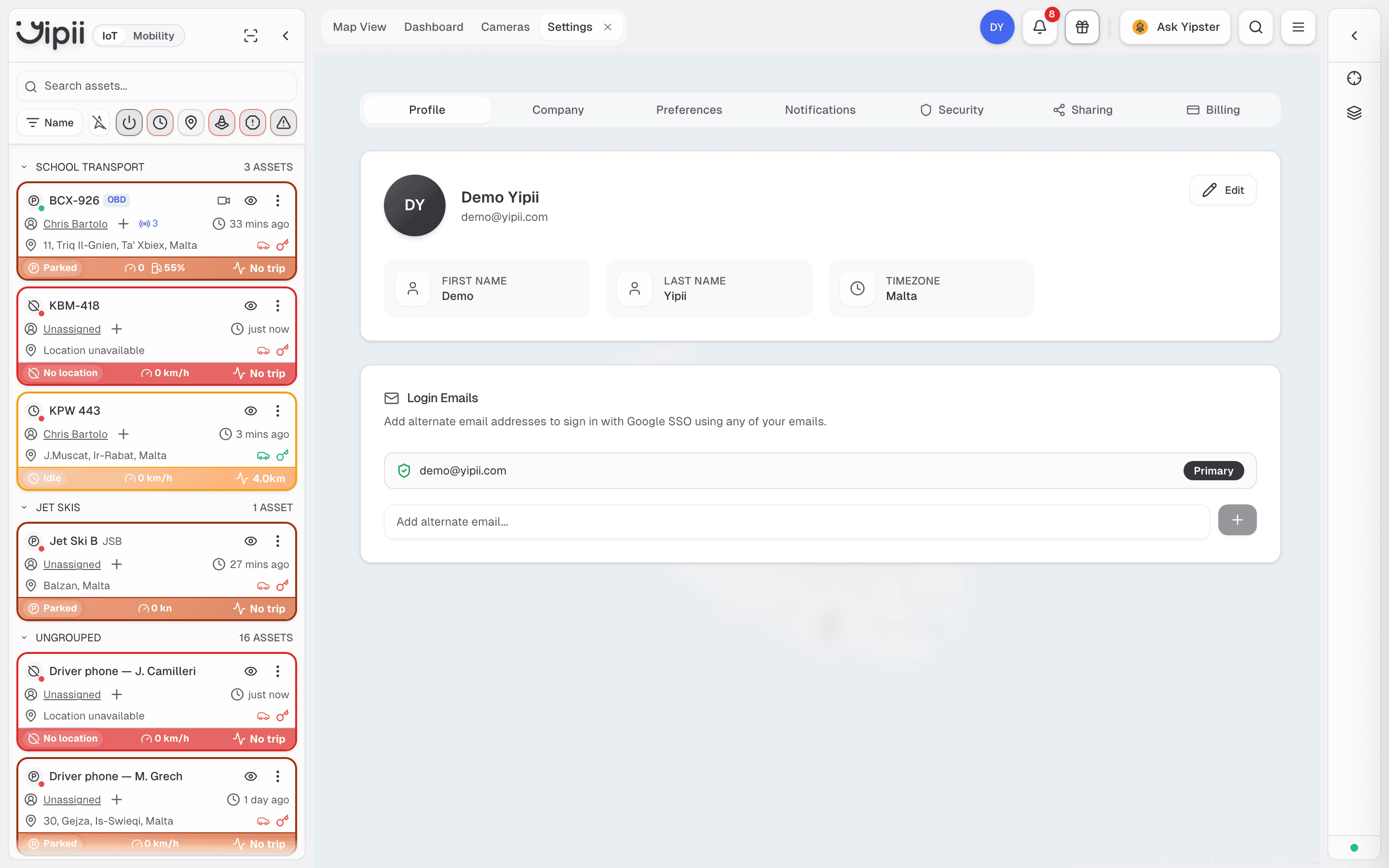Collapse the asset sidebar with the chevron

coord(285,36)
